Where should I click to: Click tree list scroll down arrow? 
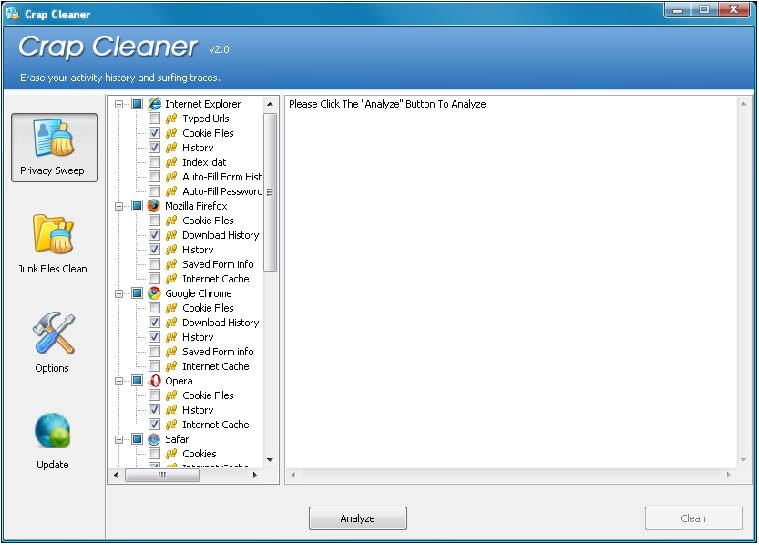pyautogui.click(x=270, y=460)
